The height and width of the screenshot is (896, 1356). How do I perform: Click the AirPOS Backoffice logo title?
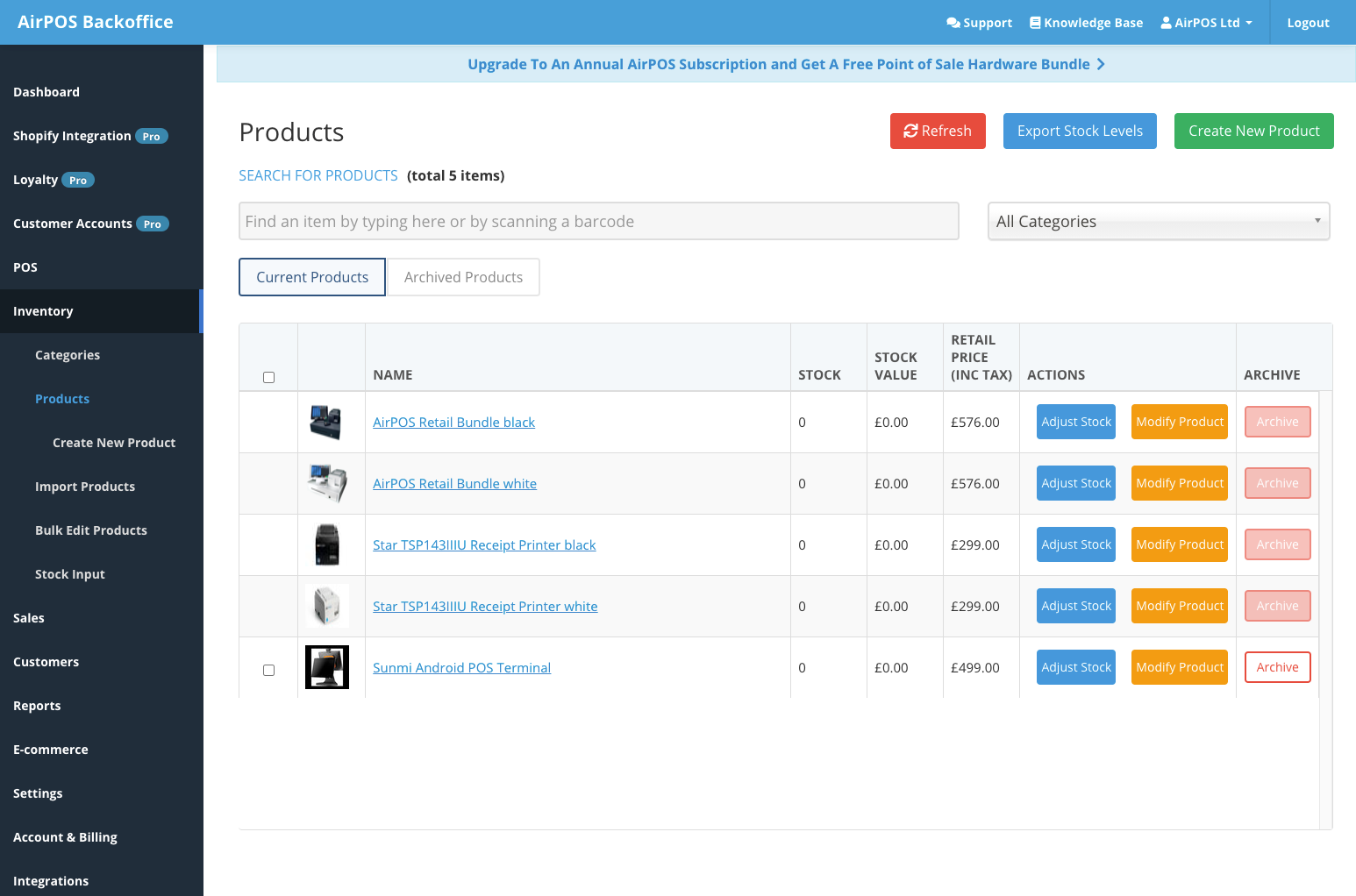[96, 22]
